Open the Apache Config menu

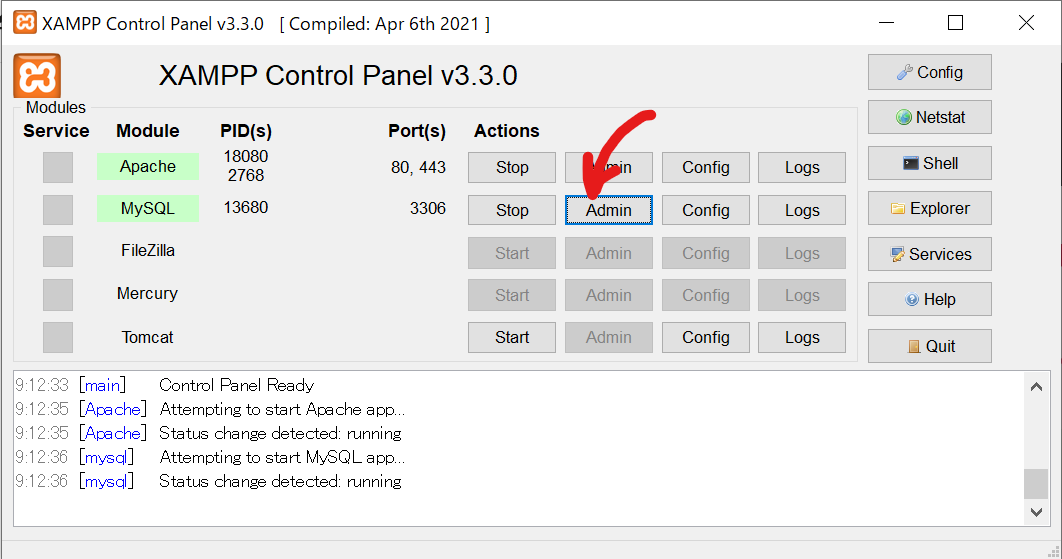click(x=706, y=167)
